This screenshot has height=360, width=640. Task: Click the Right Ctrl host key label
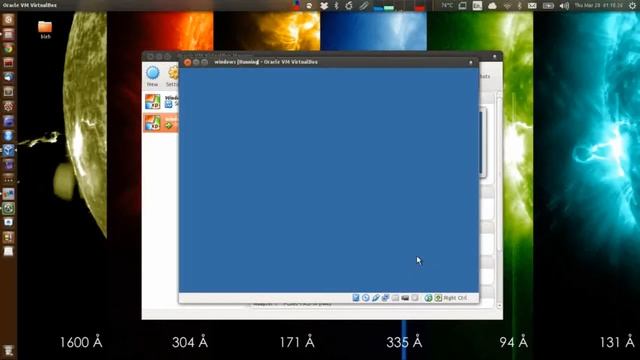pyautogui.click(x=455, y=298)
